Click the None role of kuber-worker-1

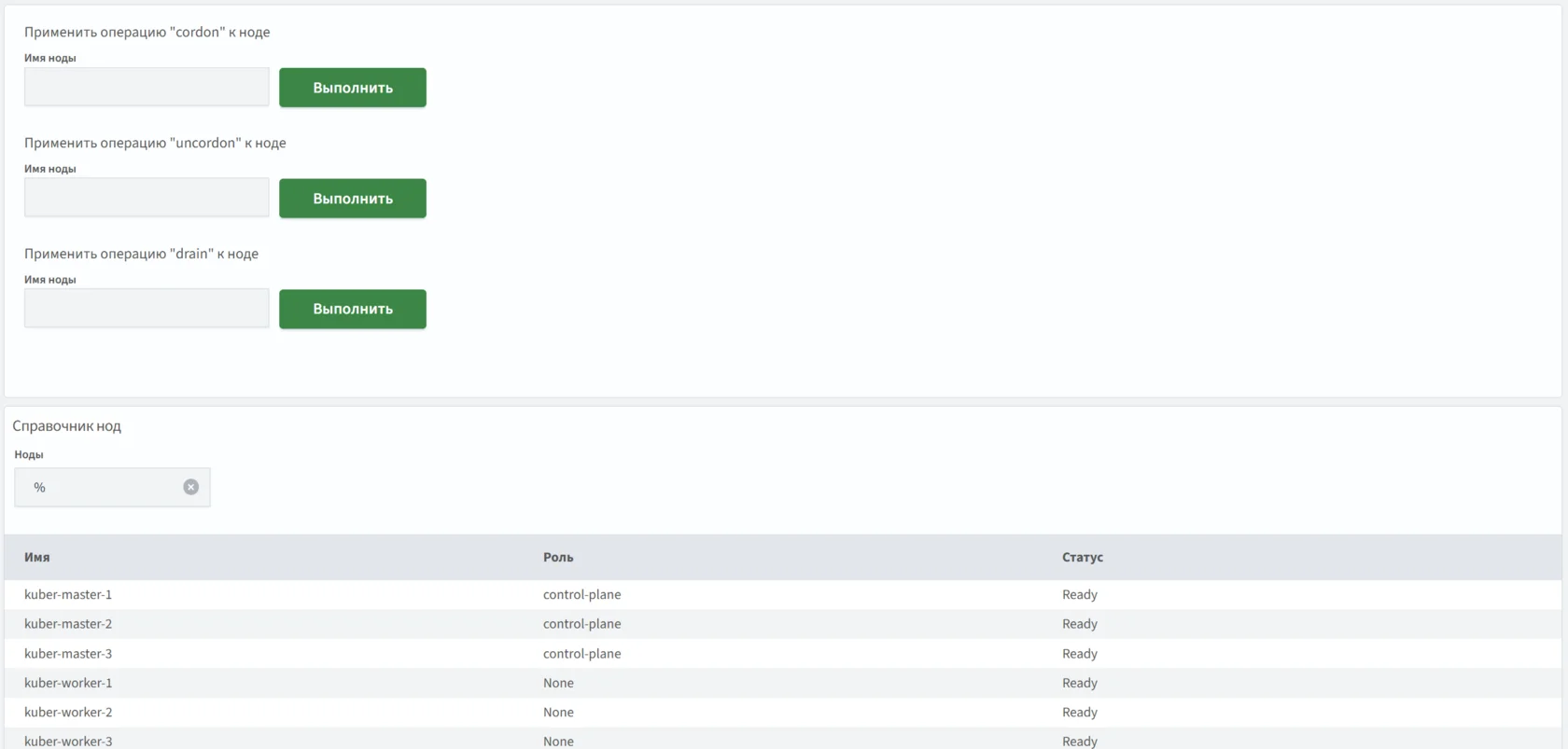[x=558, y=683]
